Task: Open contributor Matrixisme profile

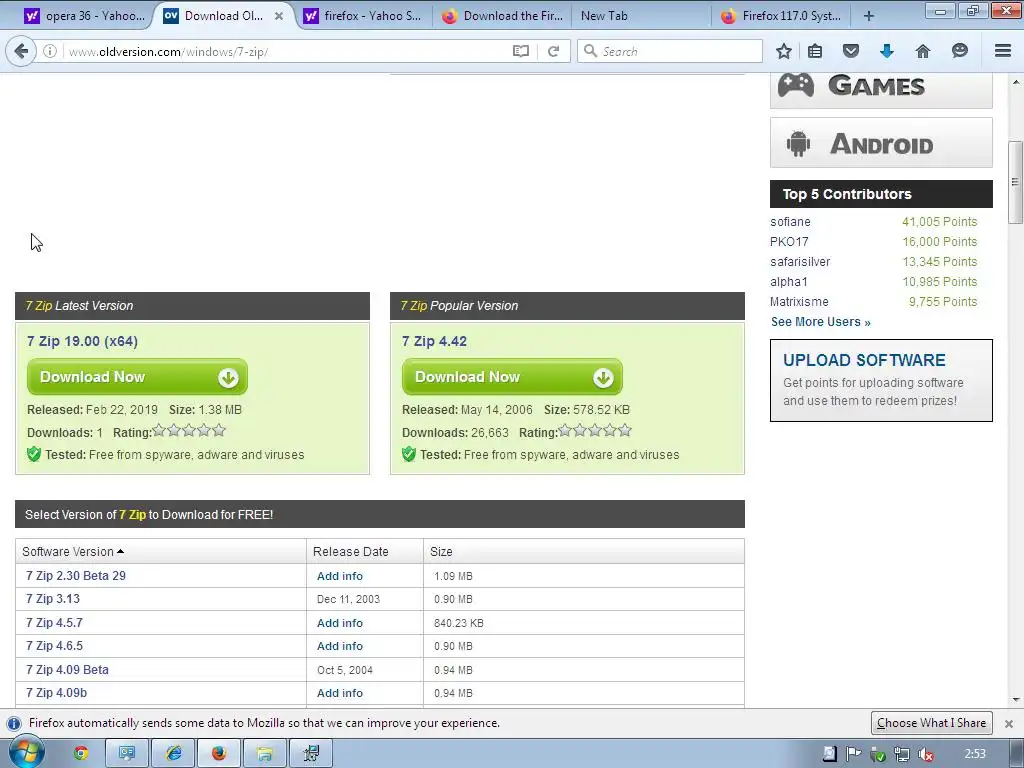Action: [799, 302]
